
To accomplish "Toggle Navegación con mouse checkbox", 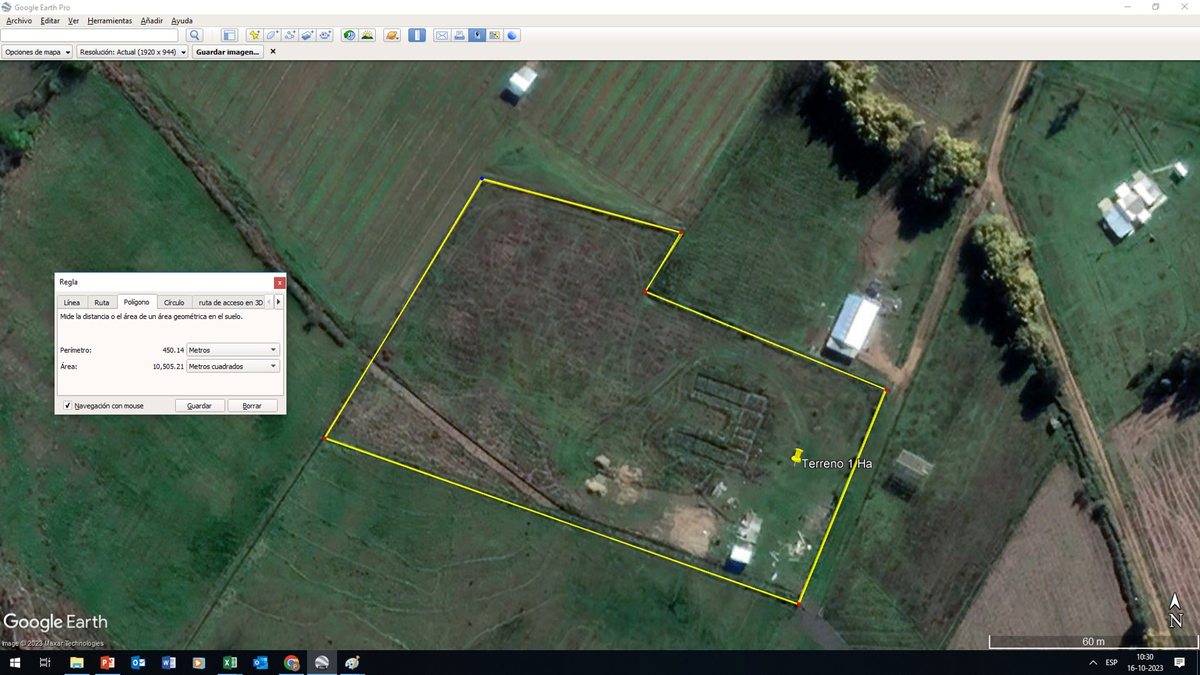I will coord(67,406).
